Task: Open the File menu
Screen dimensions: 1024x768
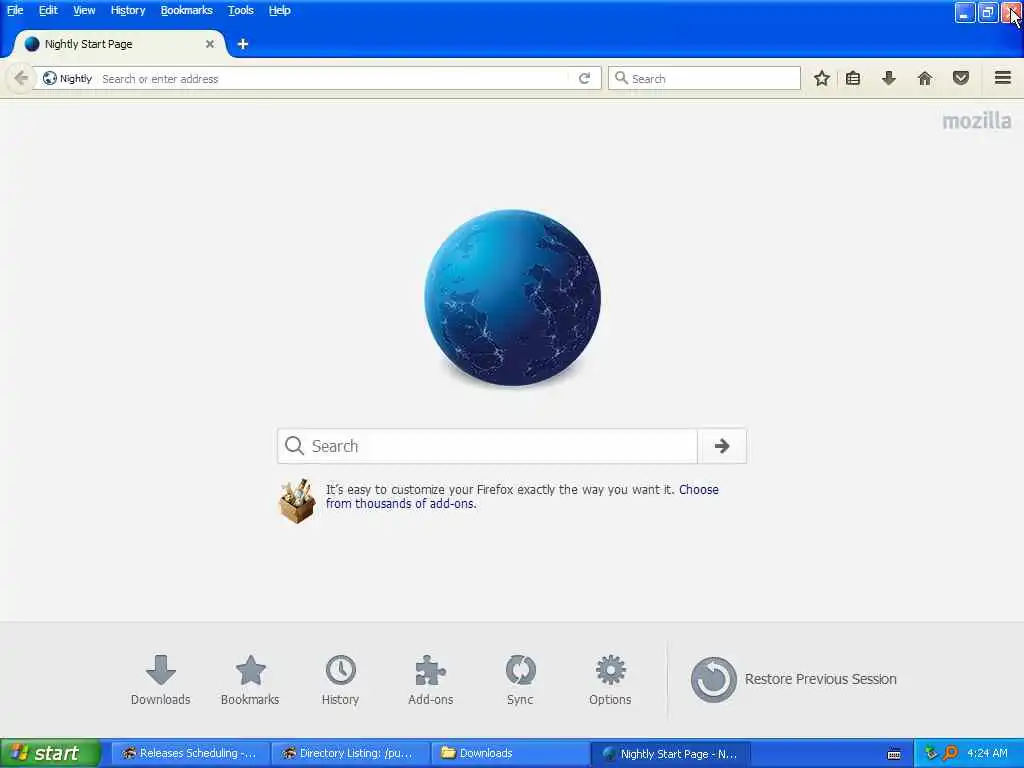Action: point(15,10)
